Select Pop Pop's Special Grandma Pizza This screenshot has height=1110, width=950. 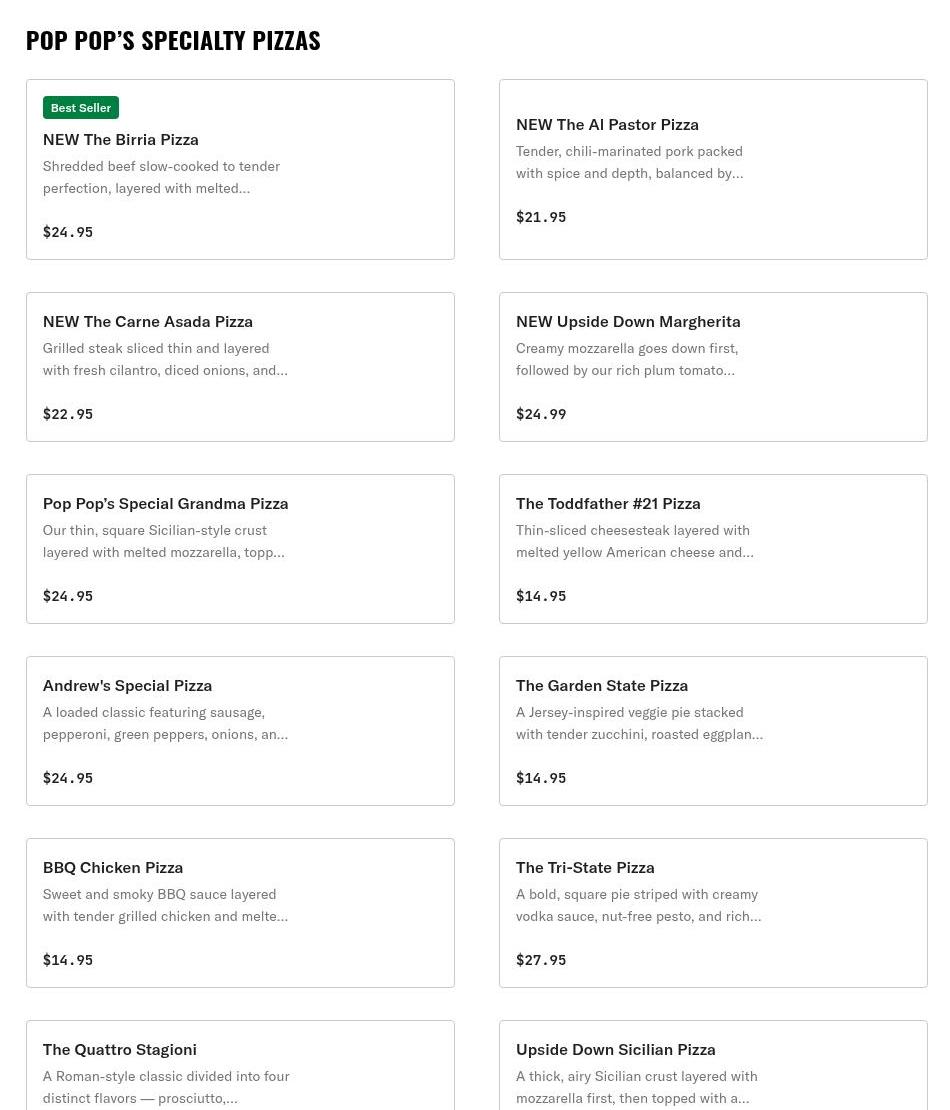click(x=240, y=549)
